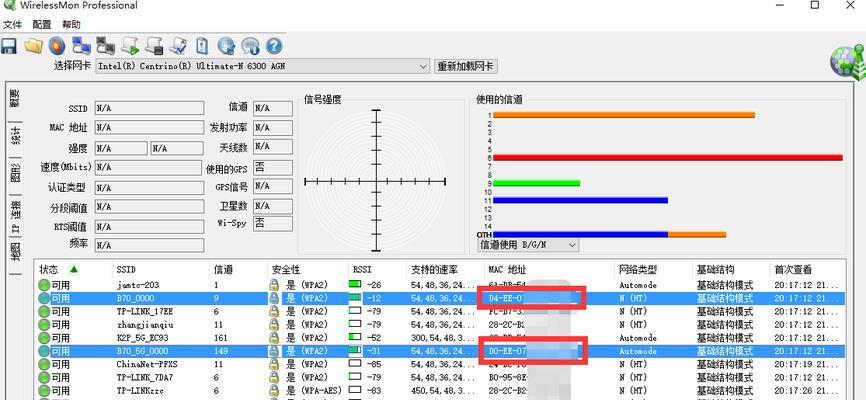Viewport: 866px width, 400px height.
Task: Click the lock icon in ChinaNet-PFXS row
Action: point(273,365)
